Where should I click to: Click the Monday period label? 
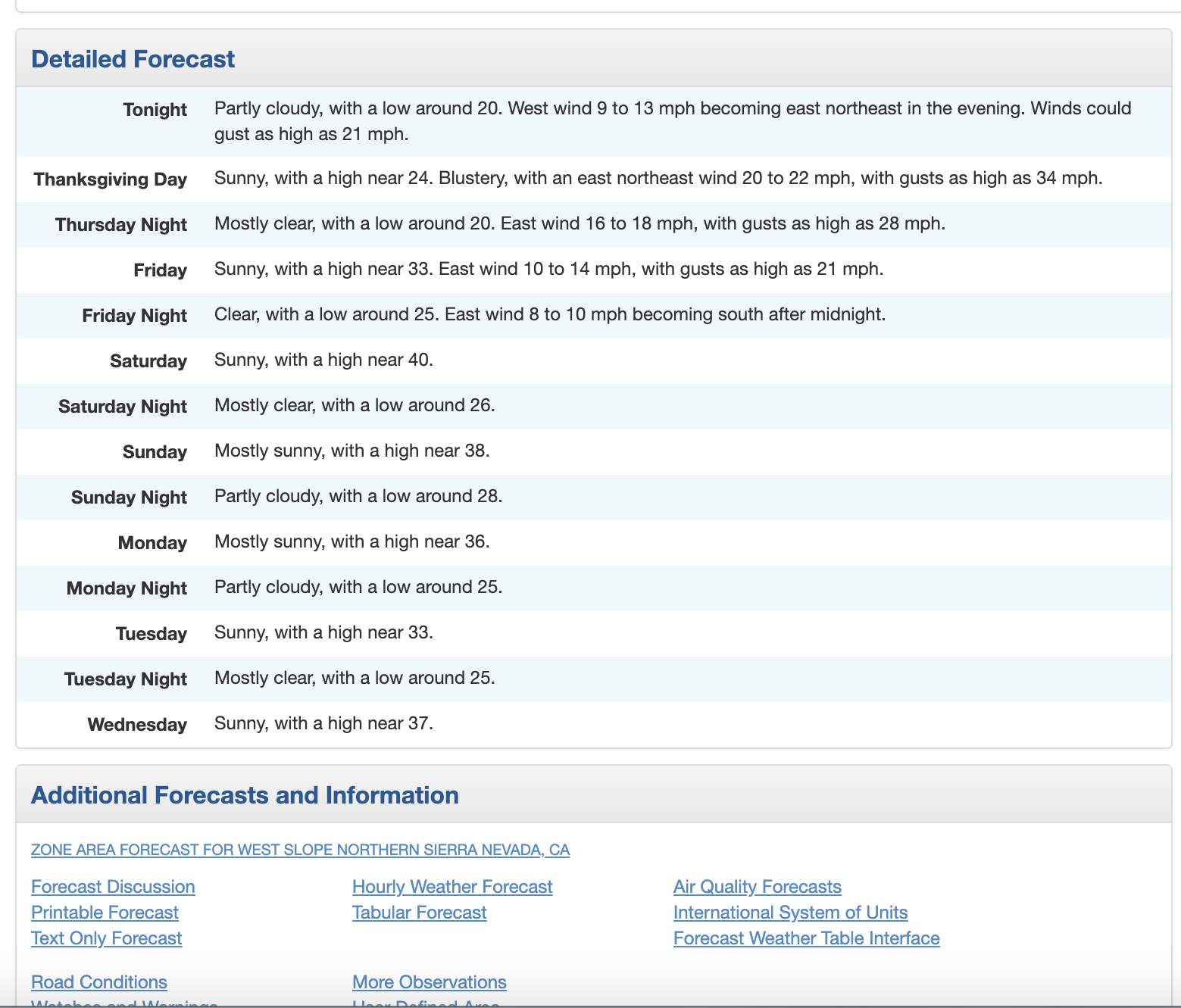pyautogui.click(x=152, y=543)
